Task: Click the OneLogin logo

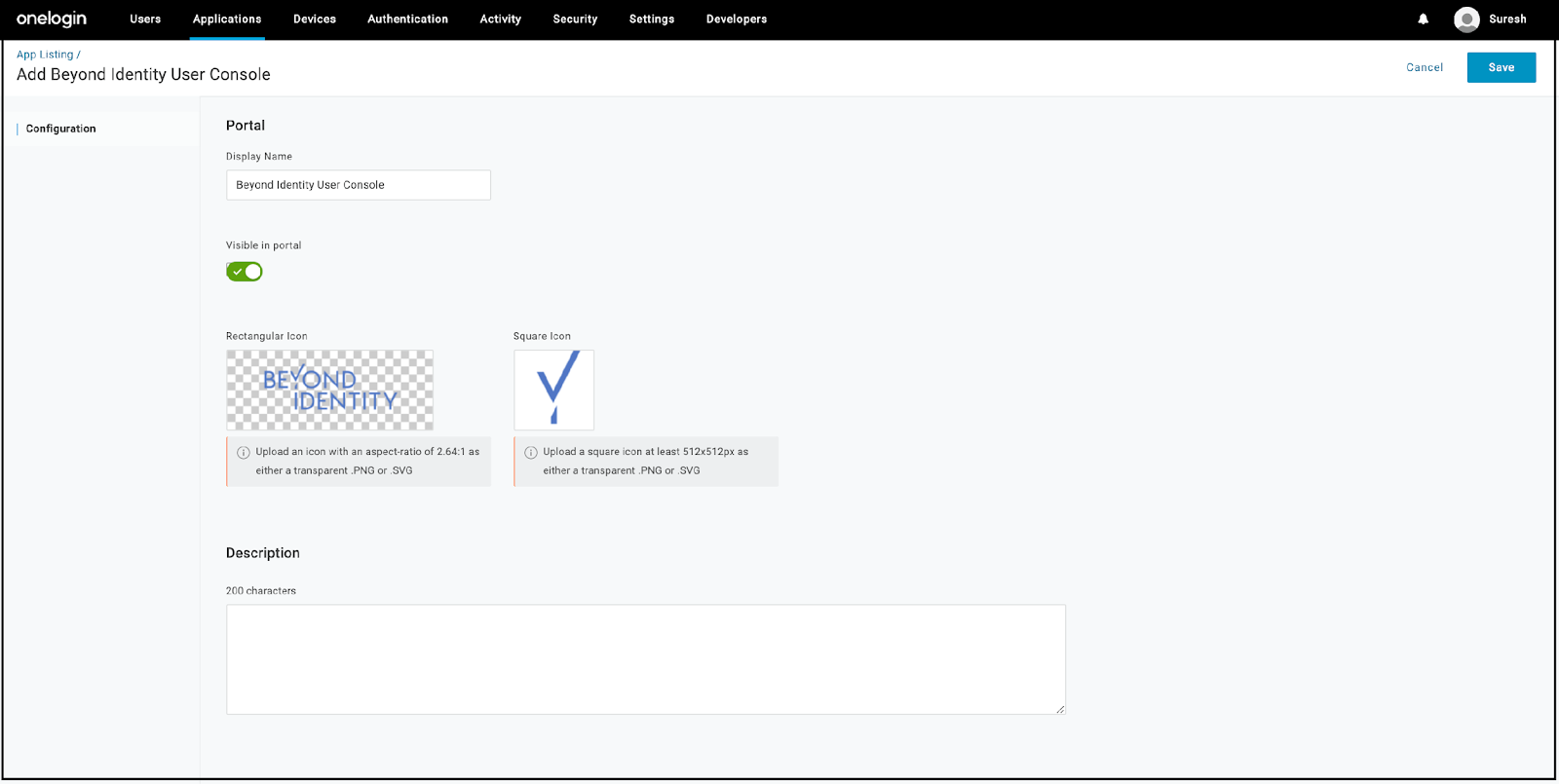Action: 52,19
